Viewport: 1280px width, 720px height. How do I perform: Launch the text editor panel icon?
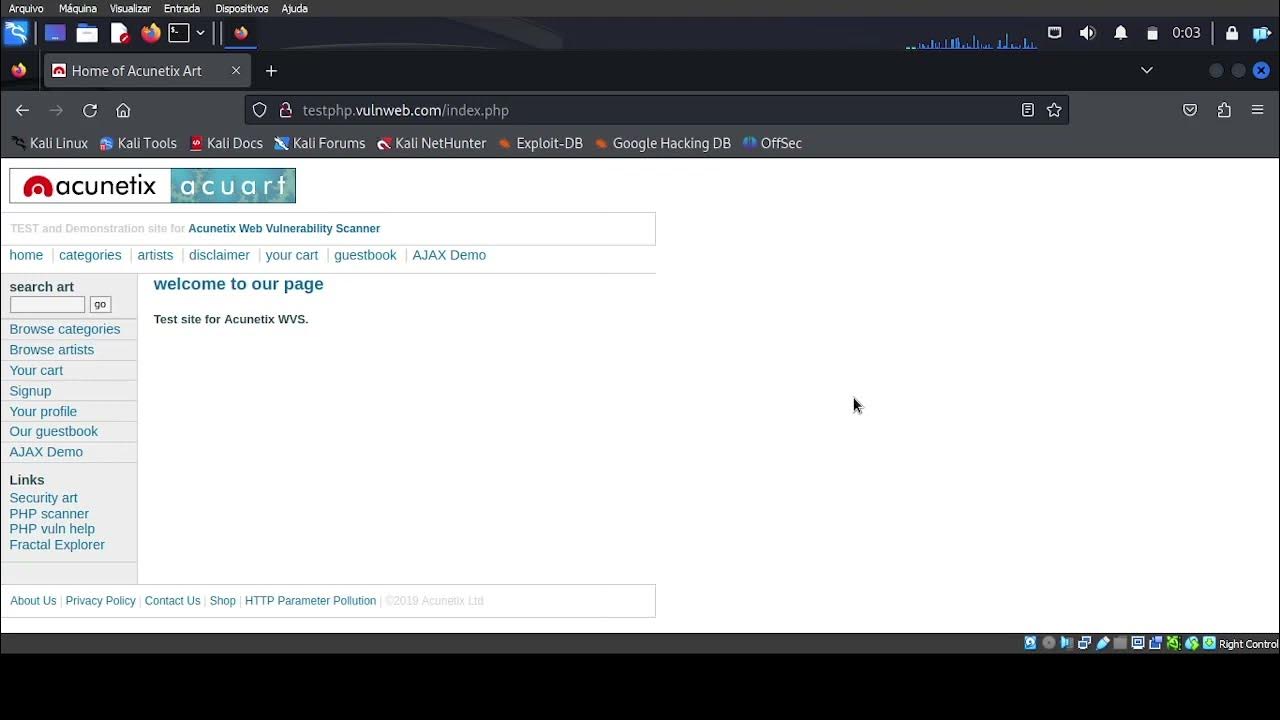point(120,33)
